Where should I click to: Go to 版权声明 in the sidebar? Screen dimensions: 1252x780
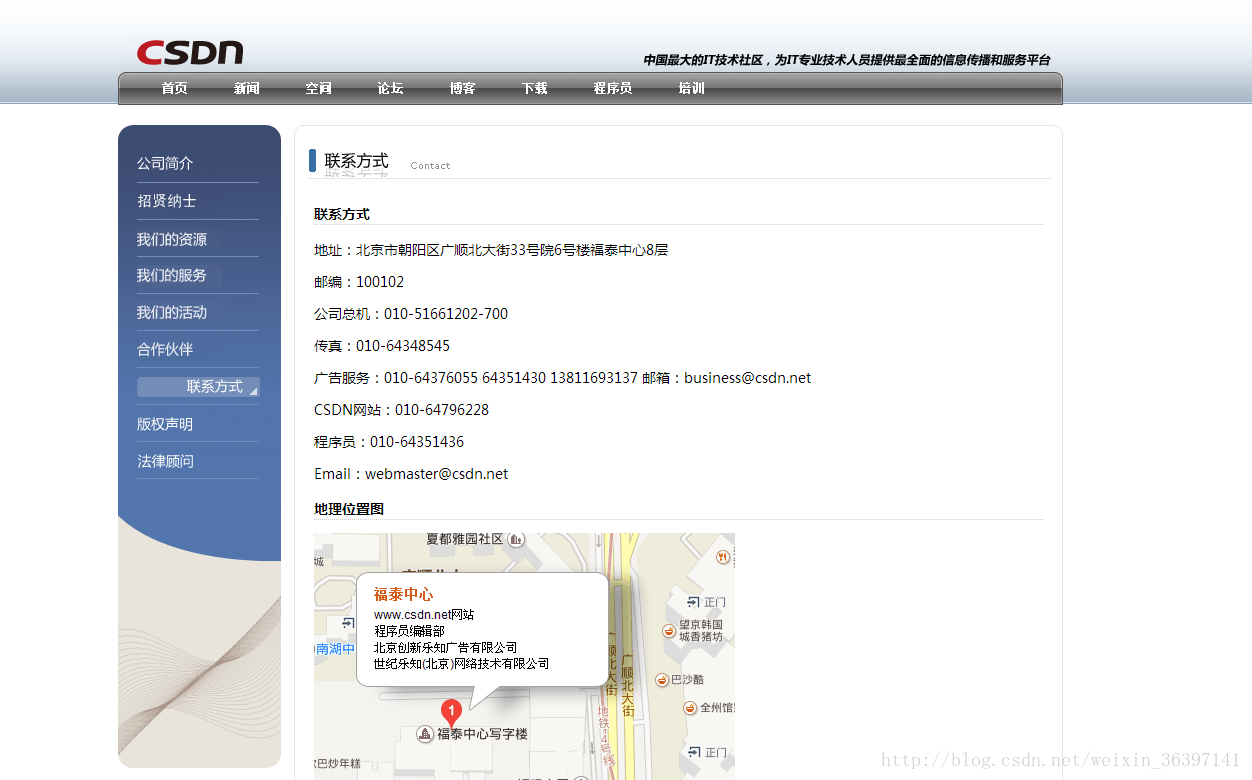pyautogui.click(x=165, y=424)
